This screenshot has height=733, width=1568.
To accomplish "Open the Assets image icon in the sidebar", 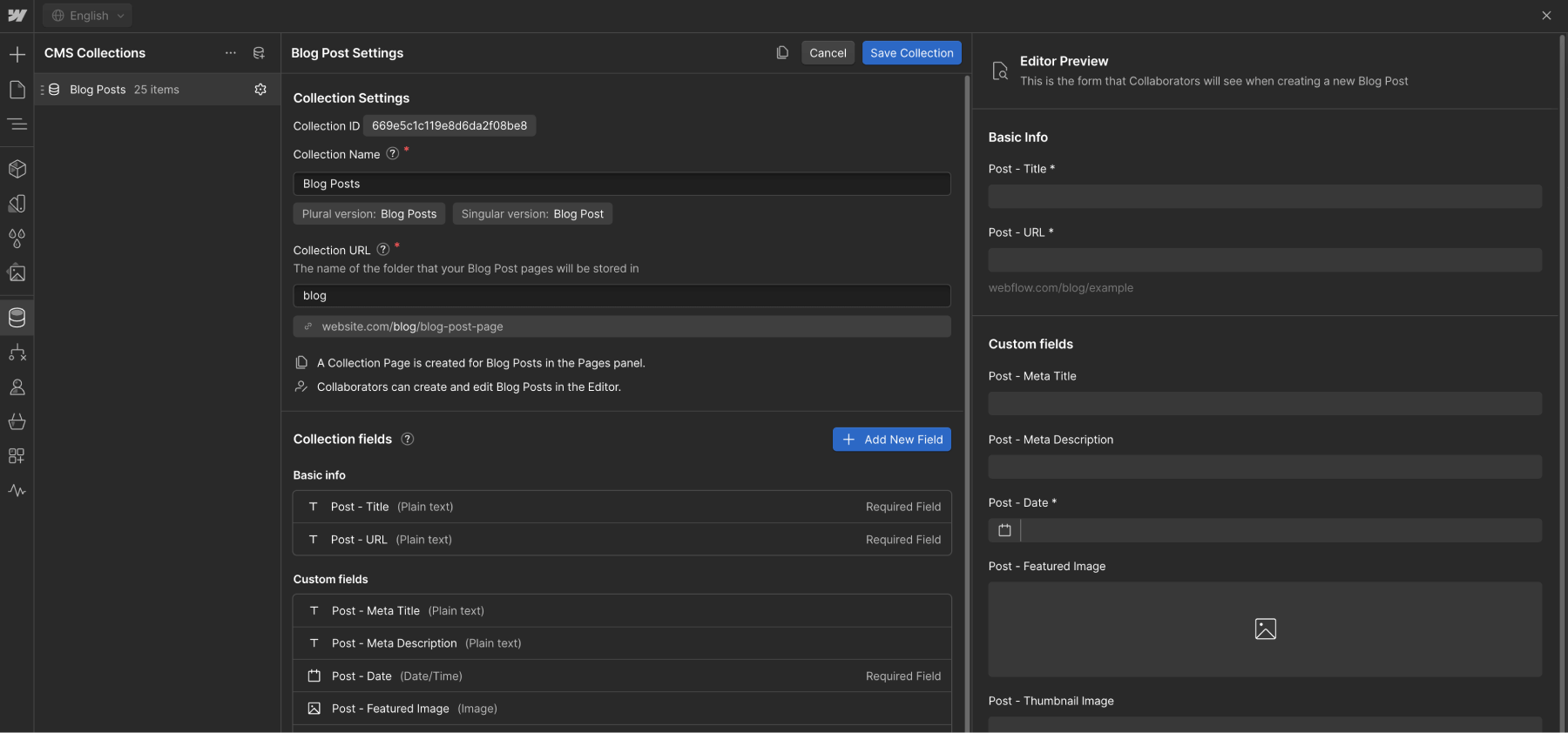I will (x=17, y=273).
